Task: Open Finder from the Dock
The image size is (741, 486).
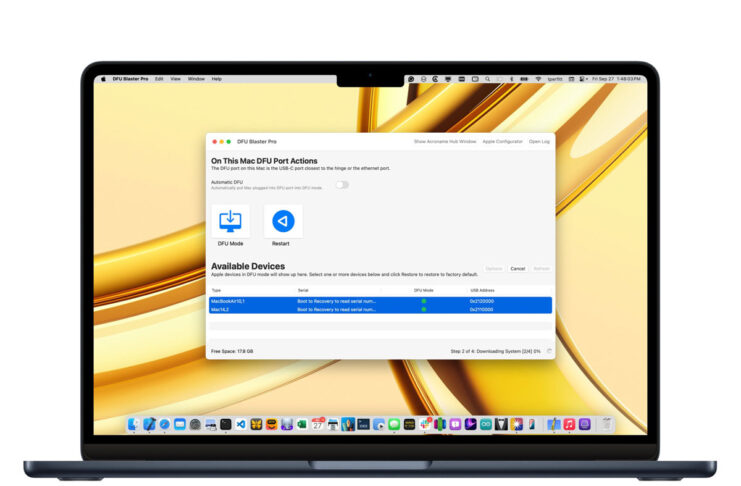Action: click(134, 424)
